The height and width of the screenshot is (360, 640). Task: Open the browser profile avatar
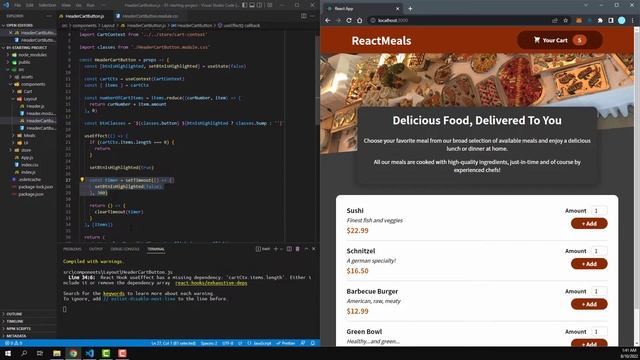[x=622, y=20]
